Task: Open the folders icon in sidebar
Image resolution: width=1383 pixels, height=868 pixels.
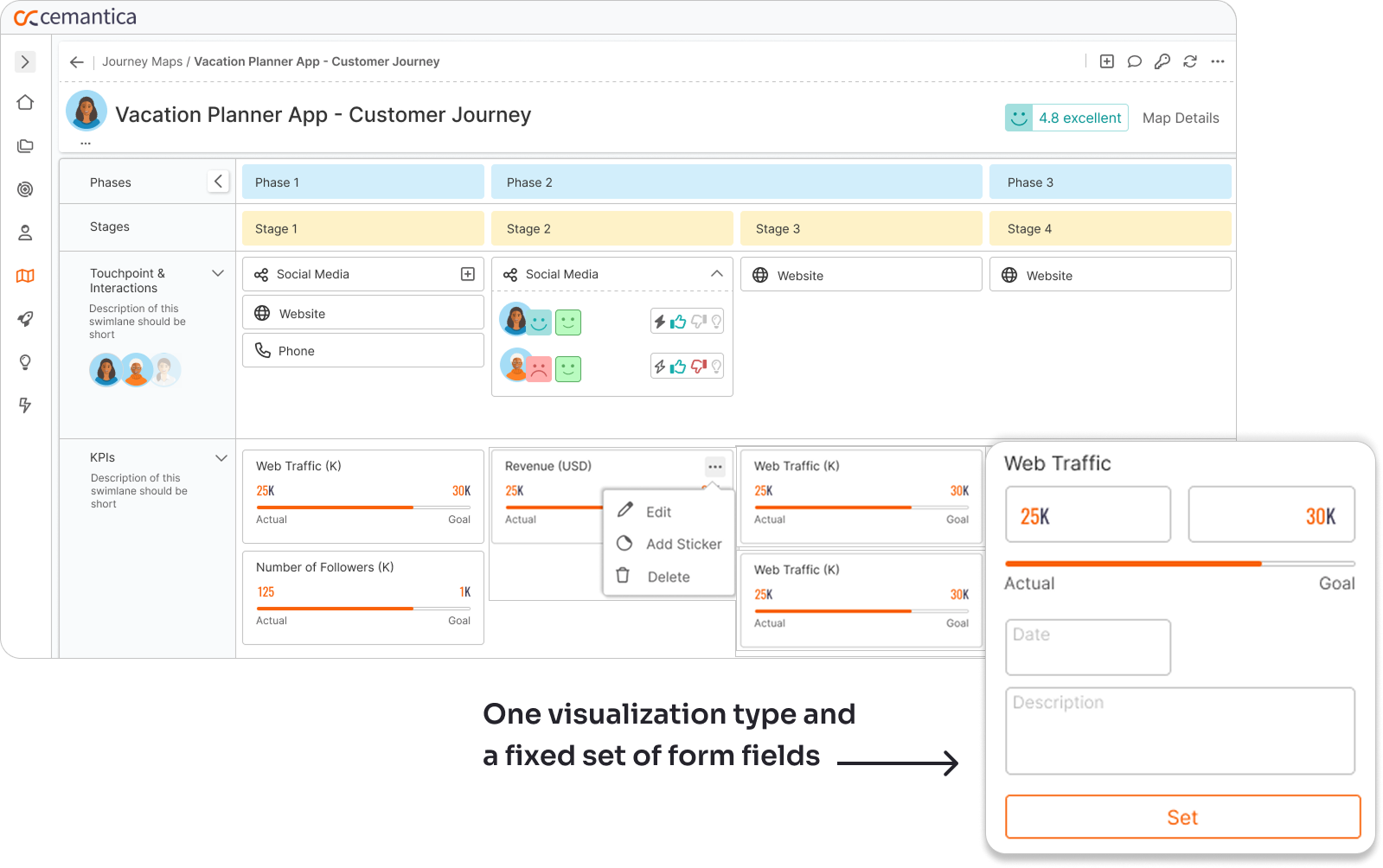Action: (x=25, y=146)
